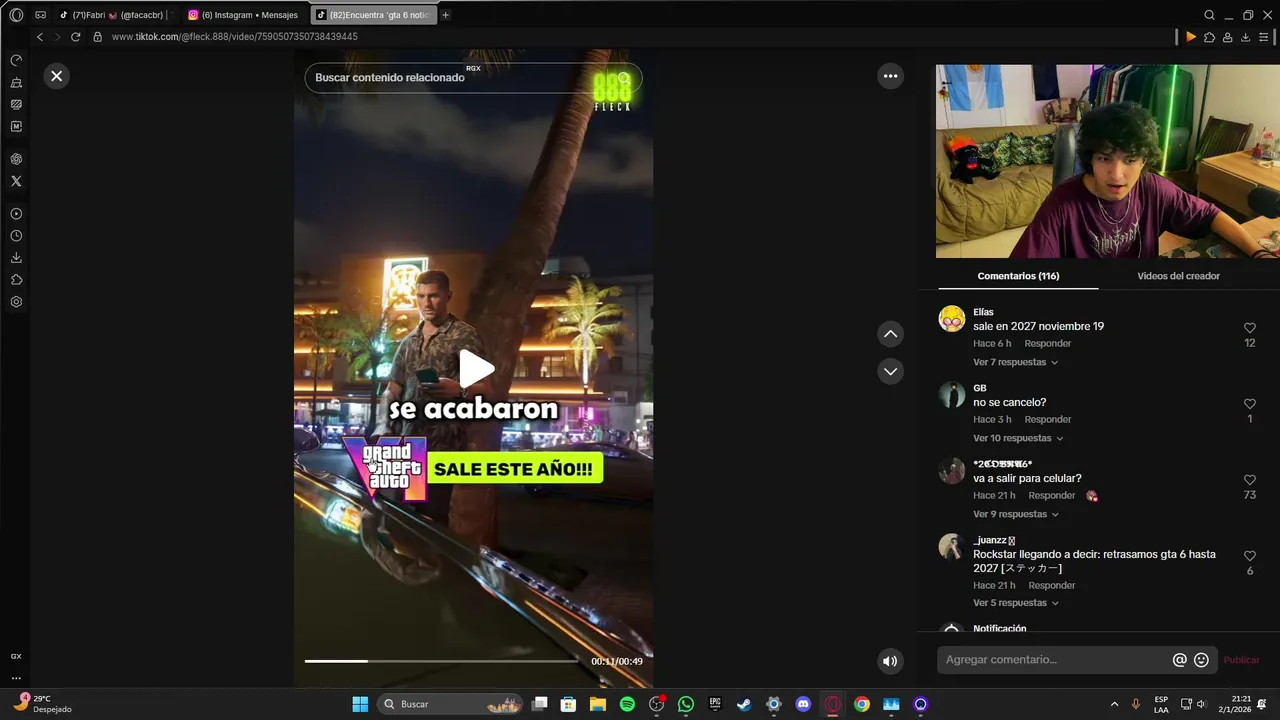Seek the video progress bar
This screenshot has width=1280, height=720.
coord(441,661)
